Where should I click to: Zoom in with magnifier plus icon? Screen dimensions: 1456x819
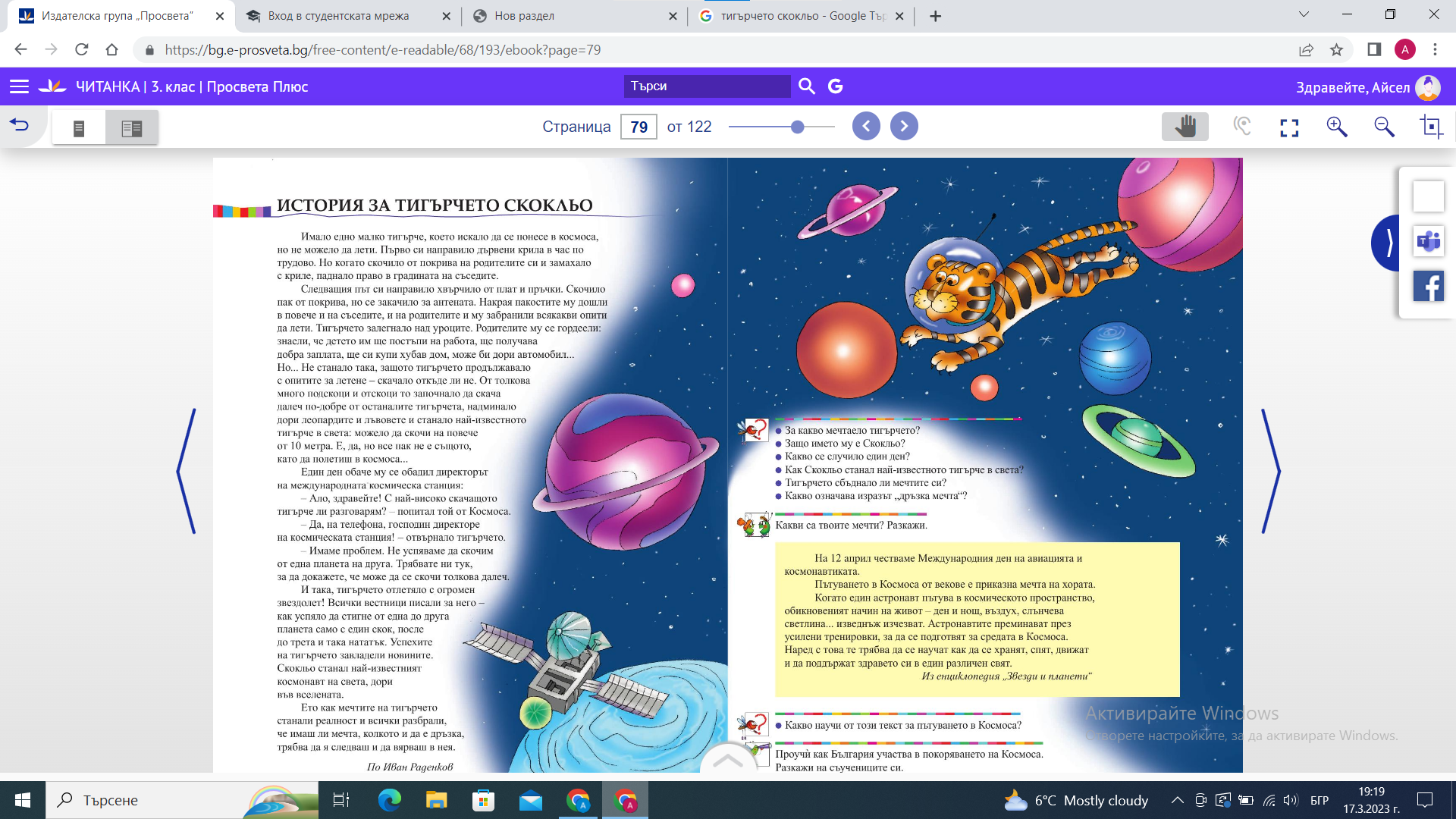tap(1337, 127)
